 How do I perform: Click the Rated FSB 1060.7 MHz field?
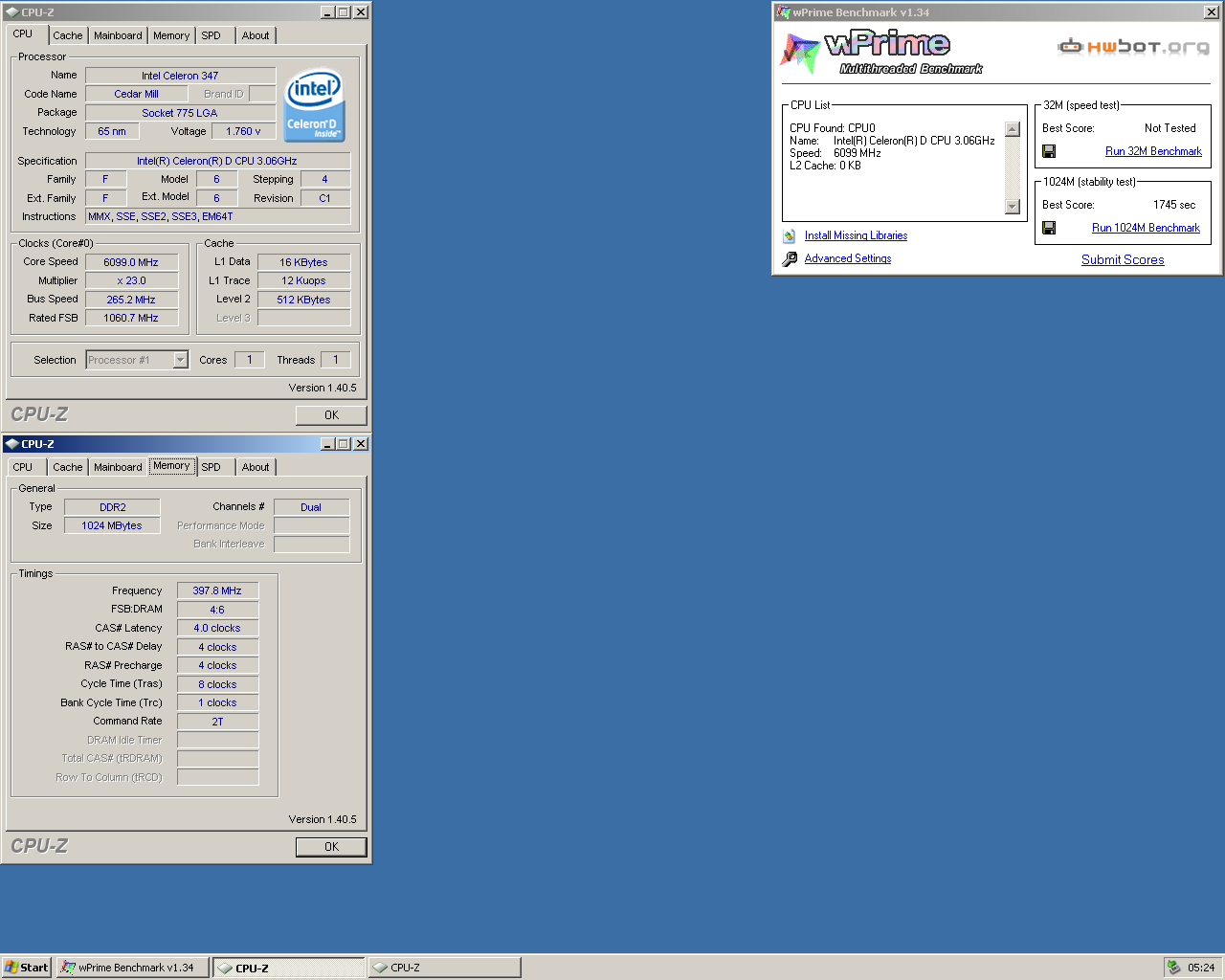(131, 318)
